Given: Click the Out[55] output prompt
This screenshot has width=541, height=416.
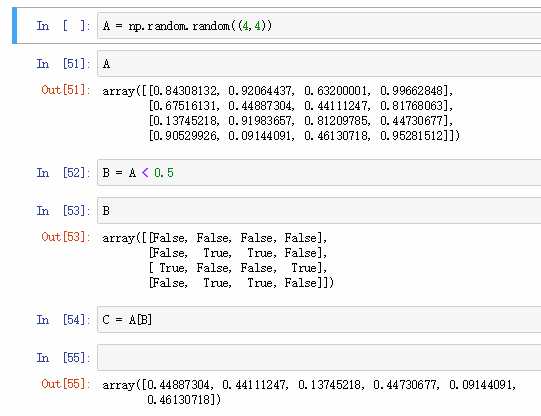Looking at the screenshot, I should tap(66, 384).
